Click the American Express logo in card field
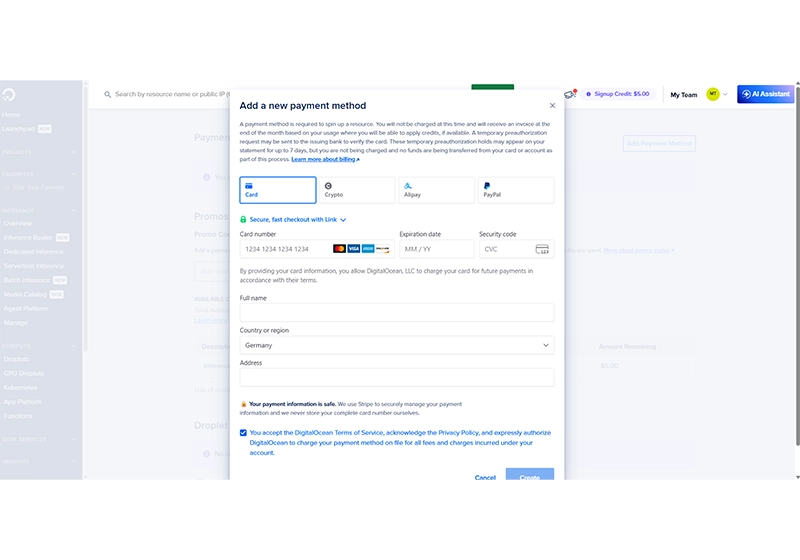 click(368, 249)
